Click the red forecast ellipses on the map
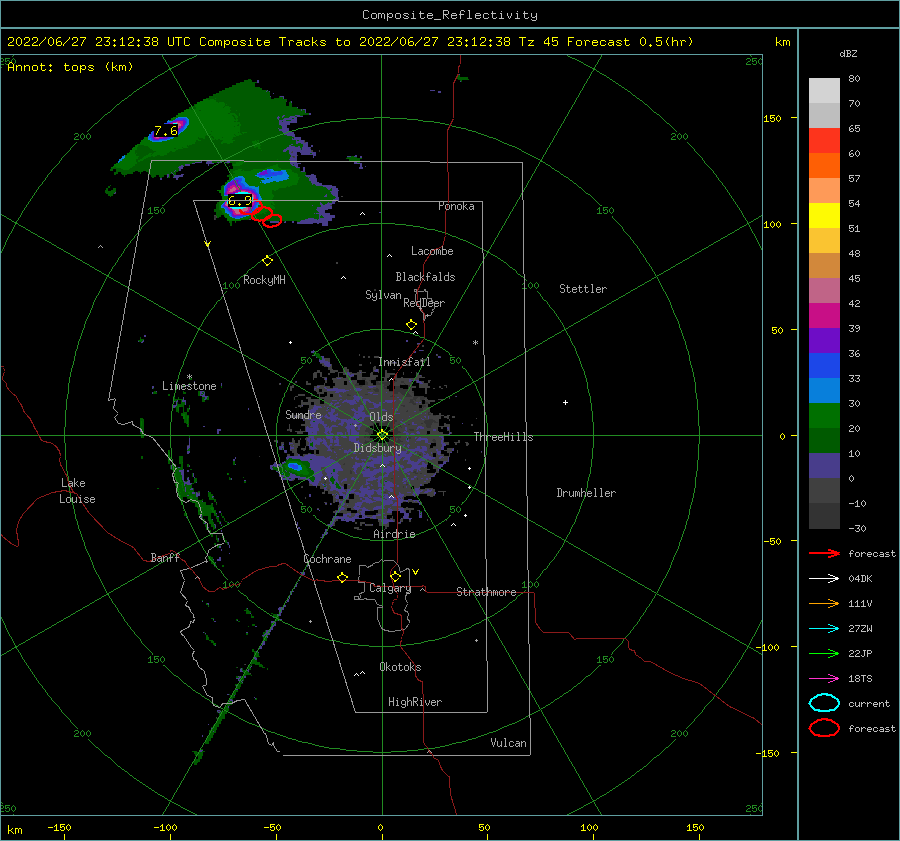900x841 pixels. coord(265,215)
